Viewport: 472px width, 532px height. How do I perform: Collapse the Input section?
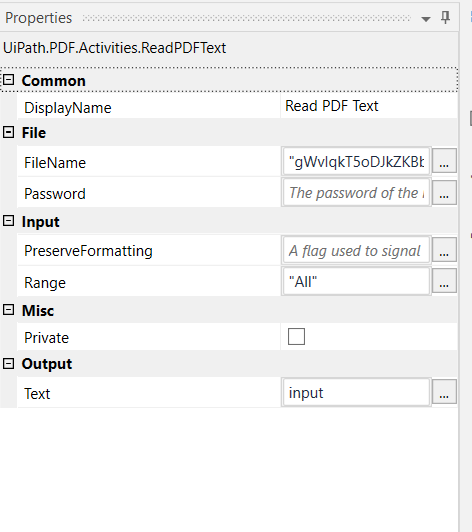coord(8,221)
